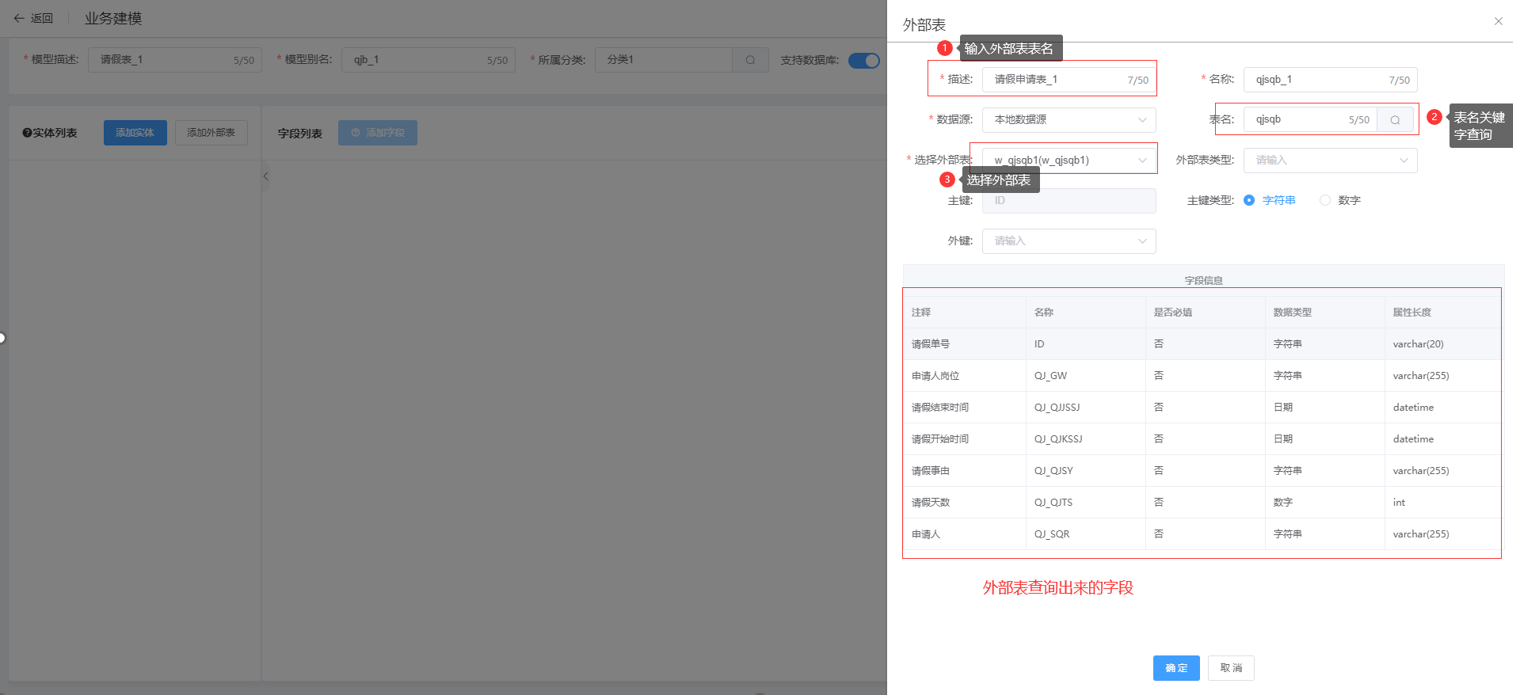The image size is (1513, 695).
Task: Open the 外部表类型 dropdown
Action: coord(1329,160)
